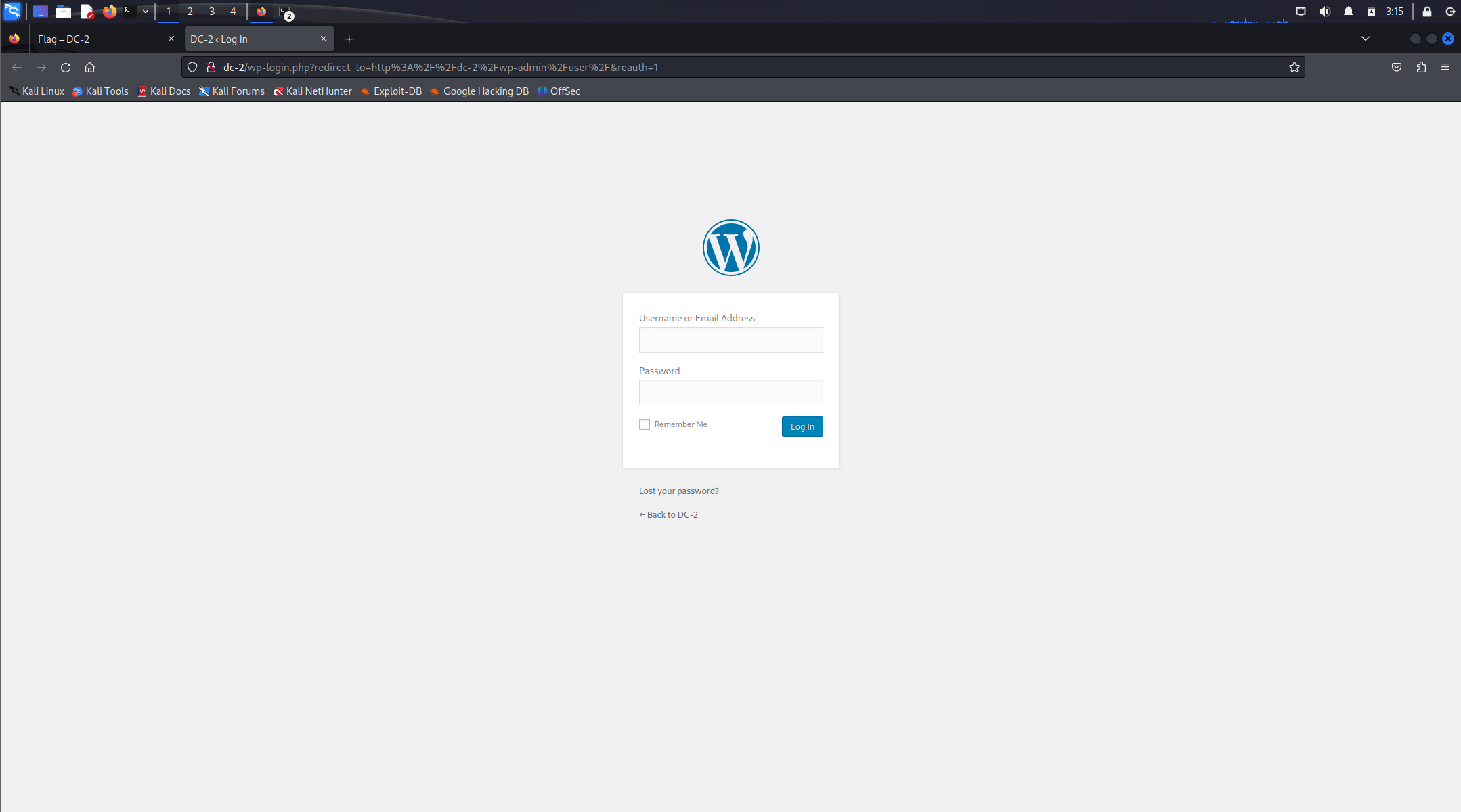Close the DC-2 ‹ Log In tab

coord(324,39)
